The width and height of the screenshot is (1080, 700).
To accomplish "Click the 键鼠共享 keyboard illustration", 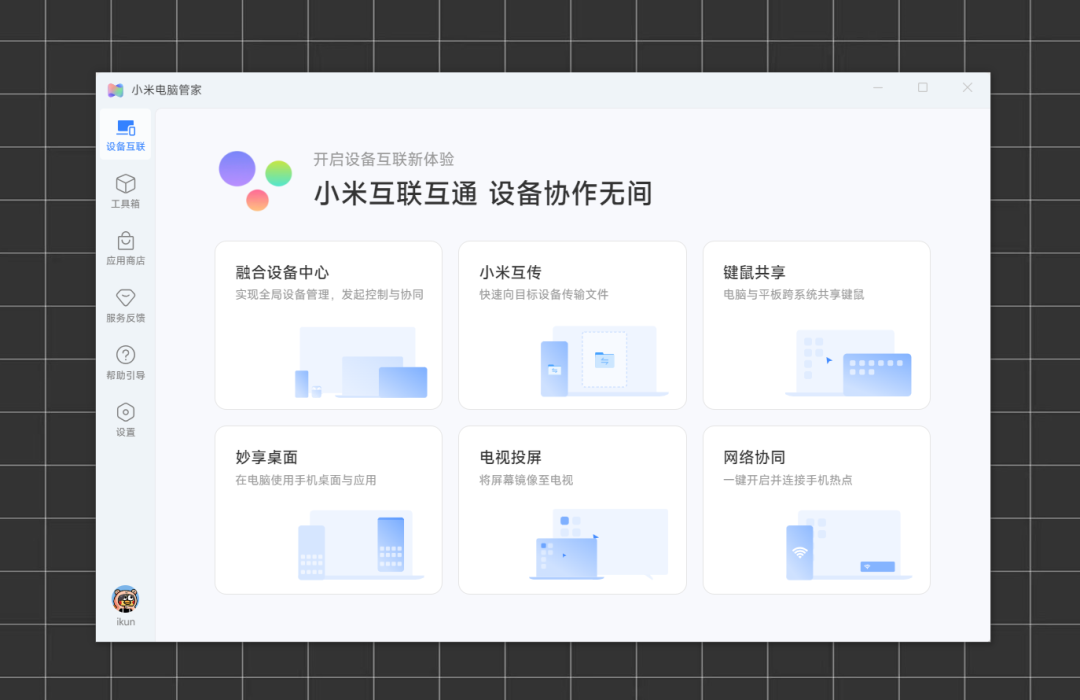I will [849, 363].
